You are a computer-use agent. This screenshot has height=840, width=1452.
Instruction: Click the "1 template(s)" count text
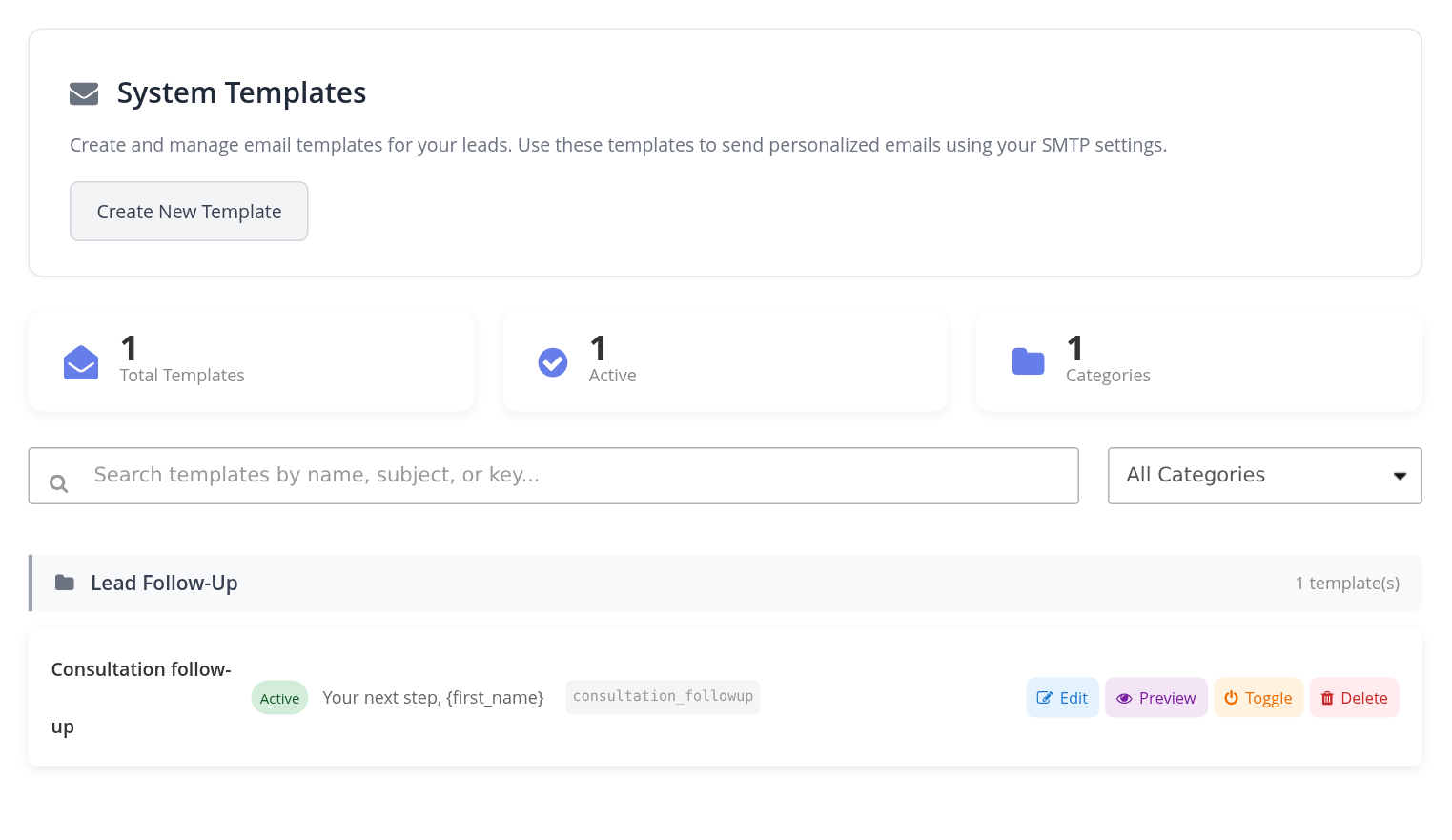(1347, 584)
